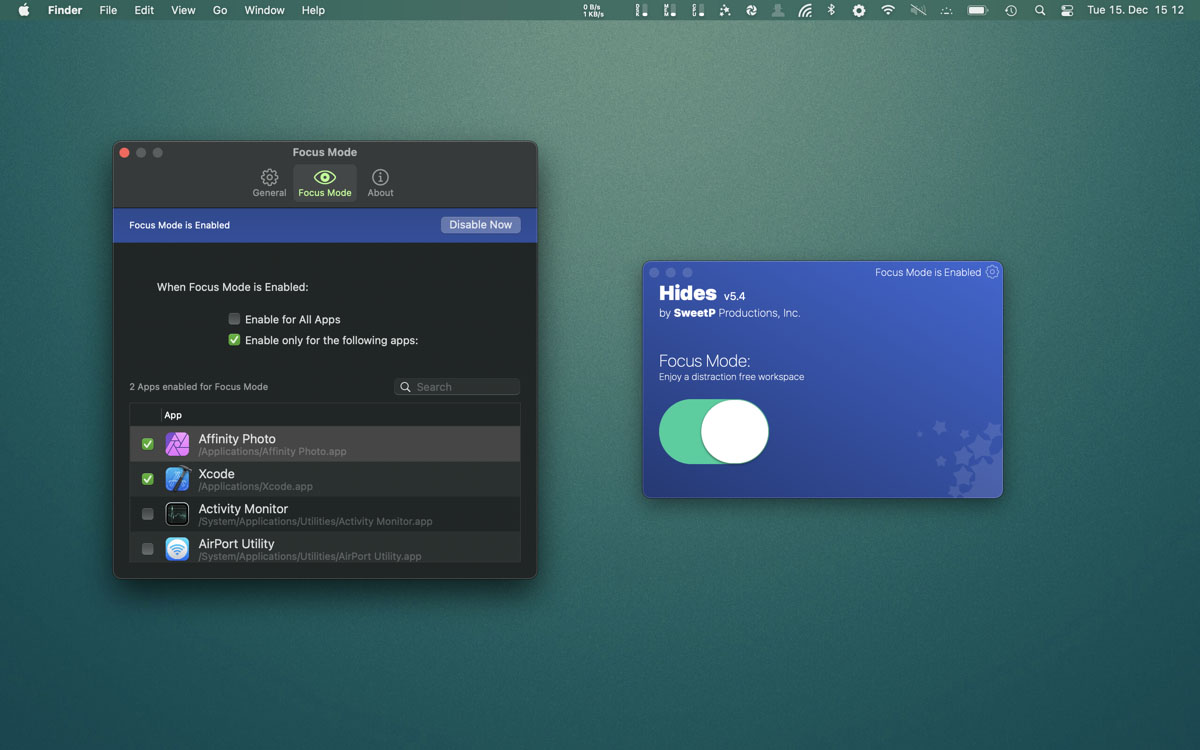Uncheck Enable only for the following apps
Screen dimensions: 1200x750
click(234, 340)
